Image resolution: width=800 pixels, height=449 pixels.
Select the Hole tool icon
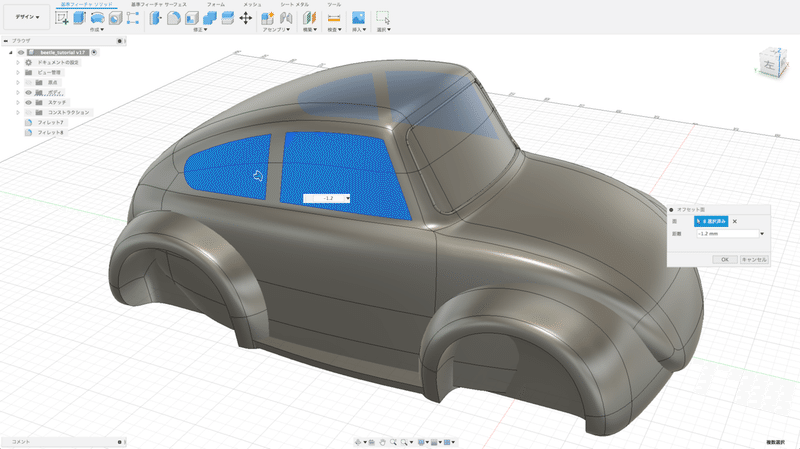116,18
